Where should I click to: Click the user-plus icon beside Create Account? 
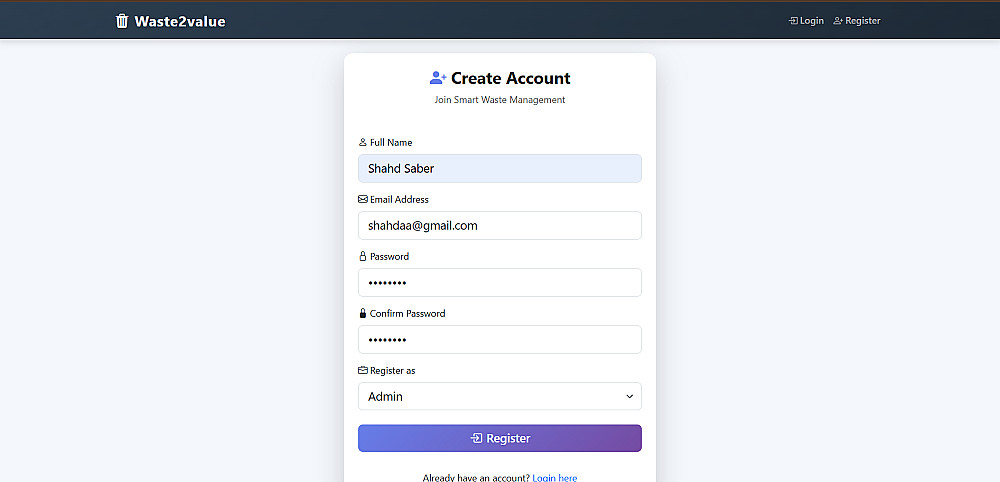[x=438, y=78]
